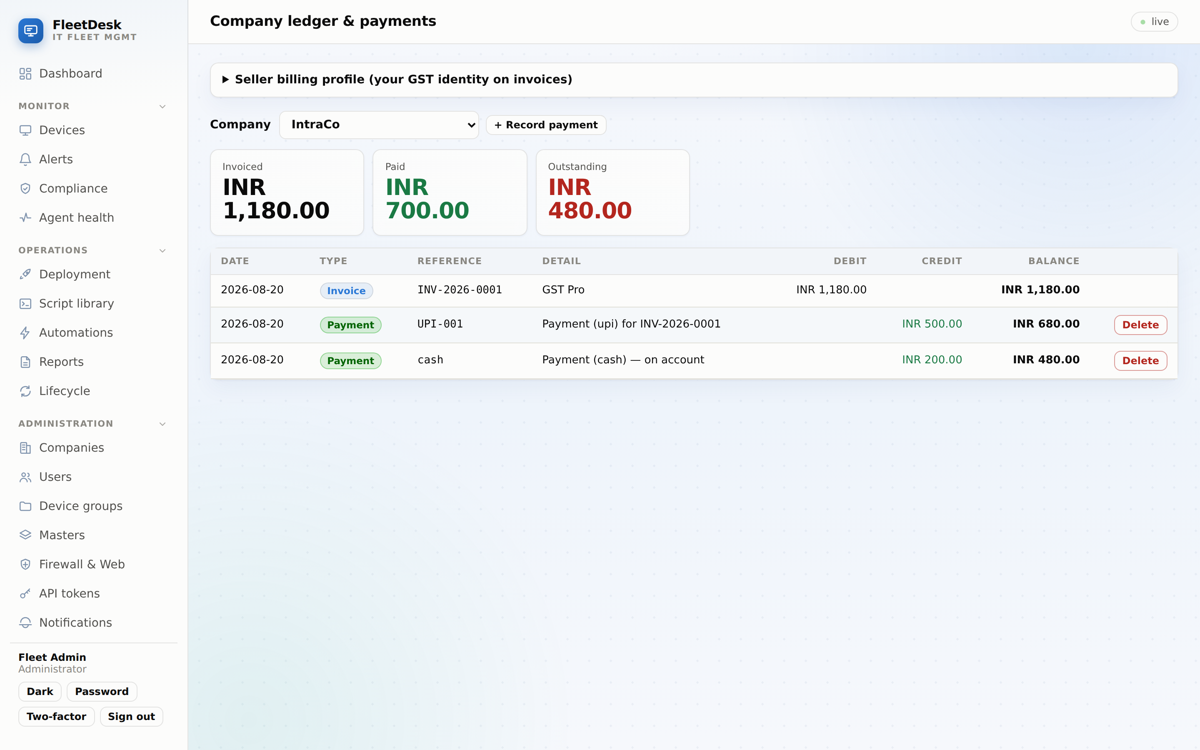
Task: Click the Payment badge in UPI-001 row
Action: [350, 325]
